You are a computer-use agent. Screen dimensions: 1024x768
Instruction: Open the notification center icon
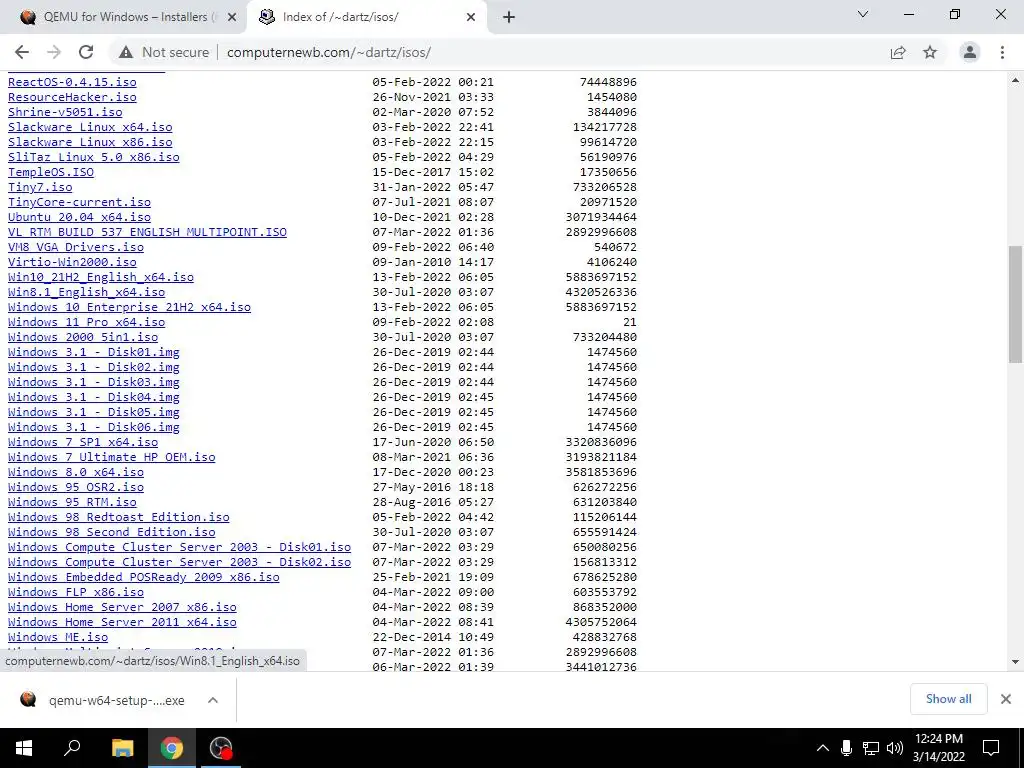click(991, 748)
